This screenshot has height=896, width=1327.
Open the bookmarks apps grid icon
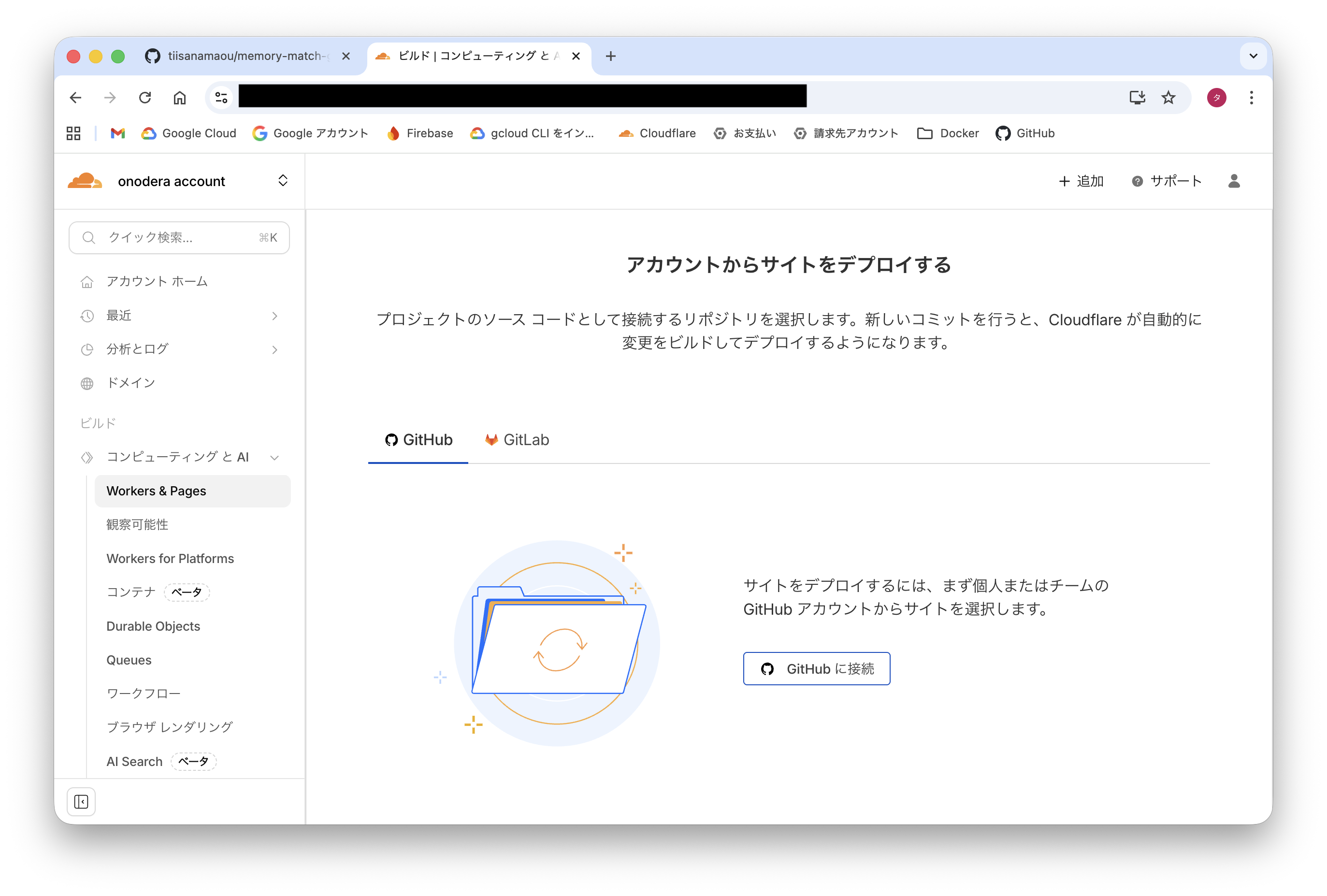point(73,133)
